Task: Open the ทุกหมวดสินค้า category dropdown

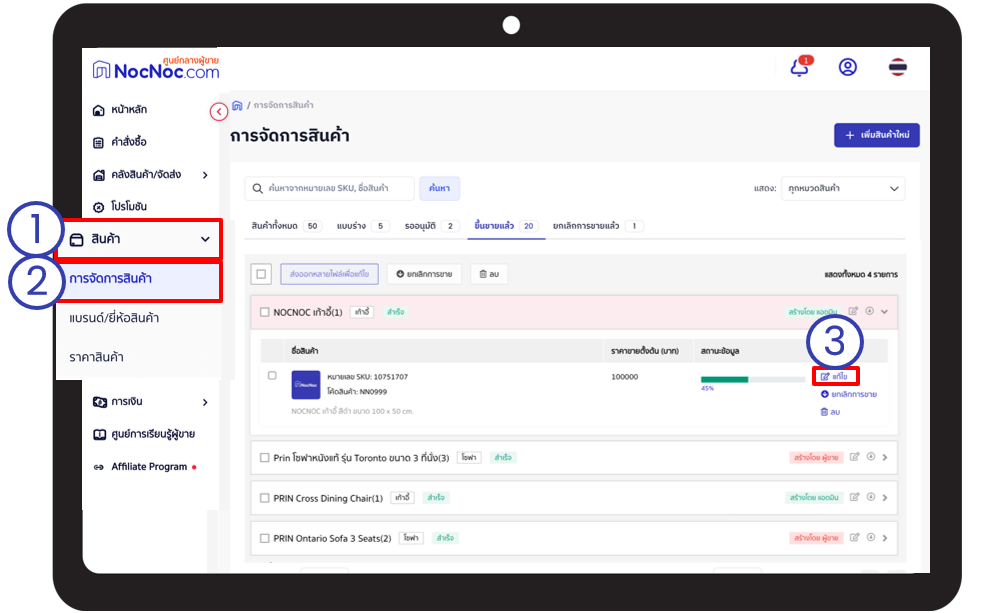Action: [x=843, y=188]
